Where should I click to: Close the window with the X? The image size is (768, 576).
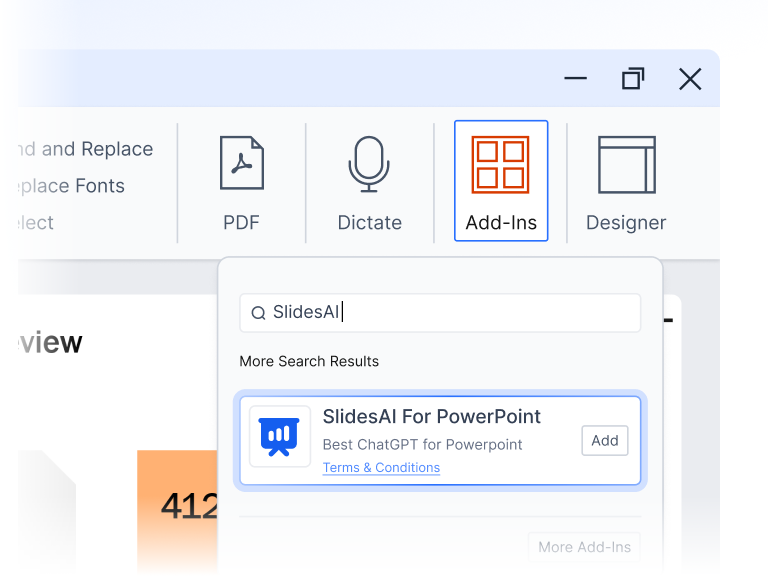pos(690,79)
